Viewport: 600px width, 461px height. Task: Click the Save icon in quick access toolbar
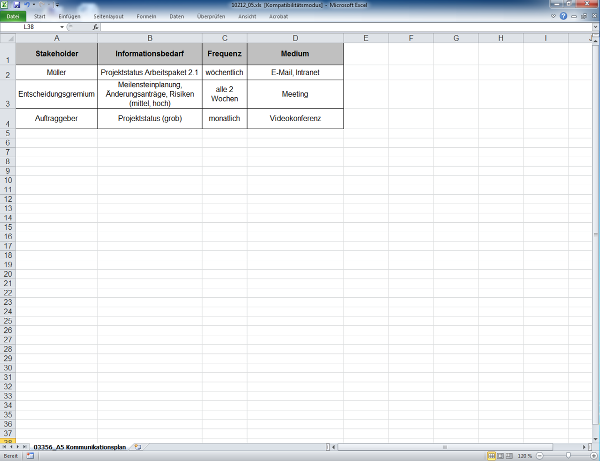tap(17, 5)
